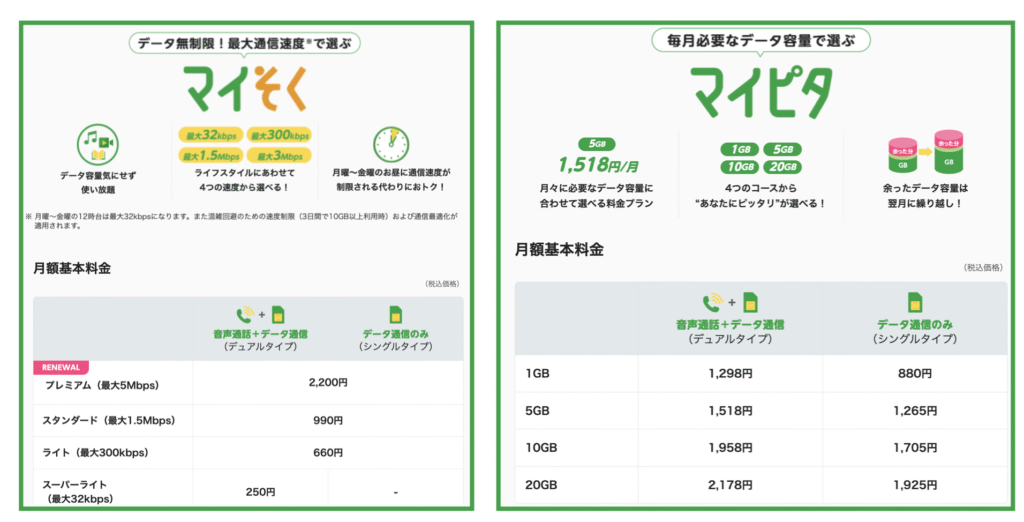Screen dimensions: 1024x522
Task: Click データ通信のみ header in マイピタ table
Action: click(915, 324)
